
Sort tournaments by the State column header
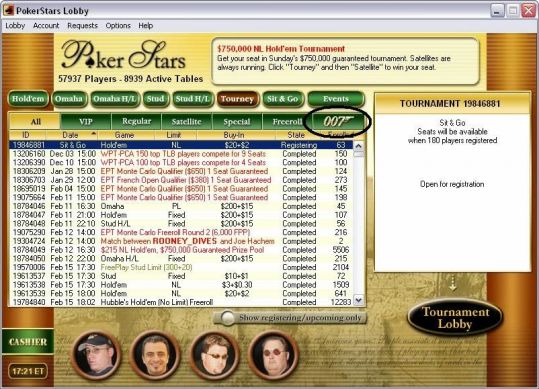coord(296,135)
